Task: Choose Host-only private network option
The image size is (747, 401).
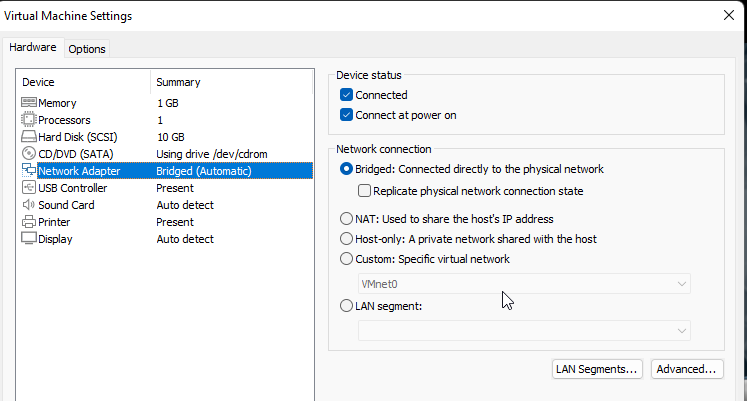Action: 347,239
